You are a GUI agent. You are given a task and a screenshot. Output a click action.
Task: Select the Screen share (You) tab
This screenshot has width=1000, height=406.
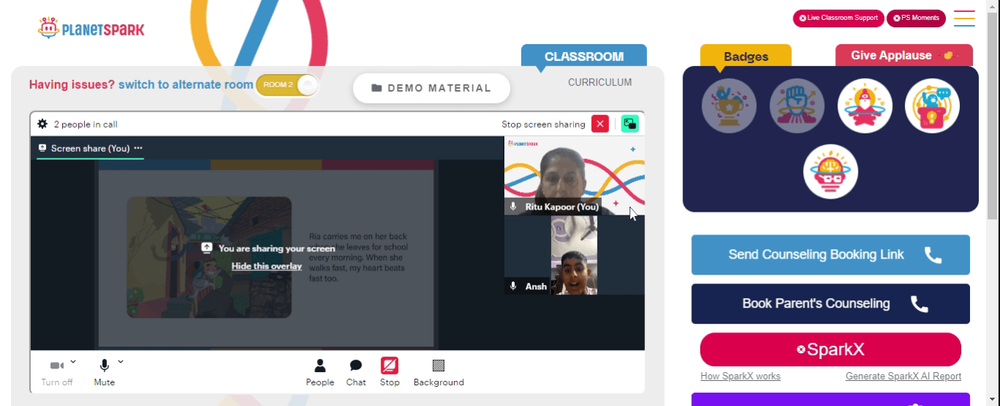point(90,148)
